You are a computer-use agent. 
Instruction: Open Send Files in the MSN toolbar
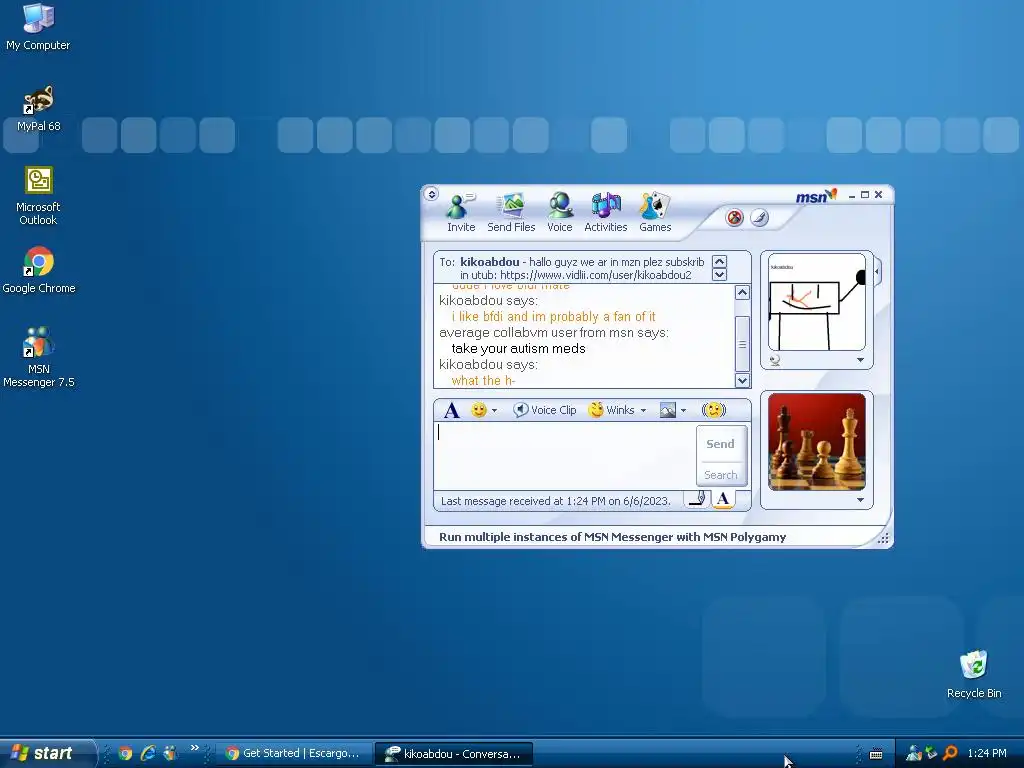click(x=511, y=213)
